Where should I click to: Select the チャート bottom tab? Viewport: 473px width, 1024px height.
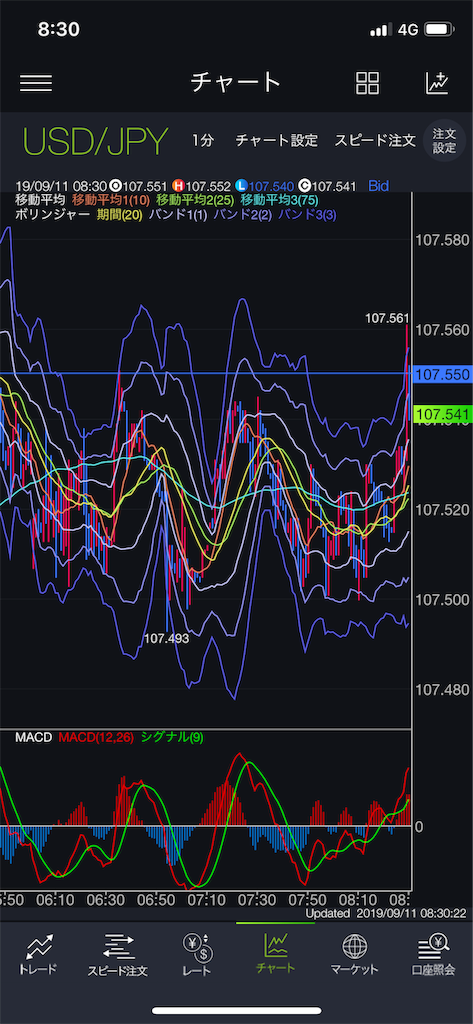[275, 954]
